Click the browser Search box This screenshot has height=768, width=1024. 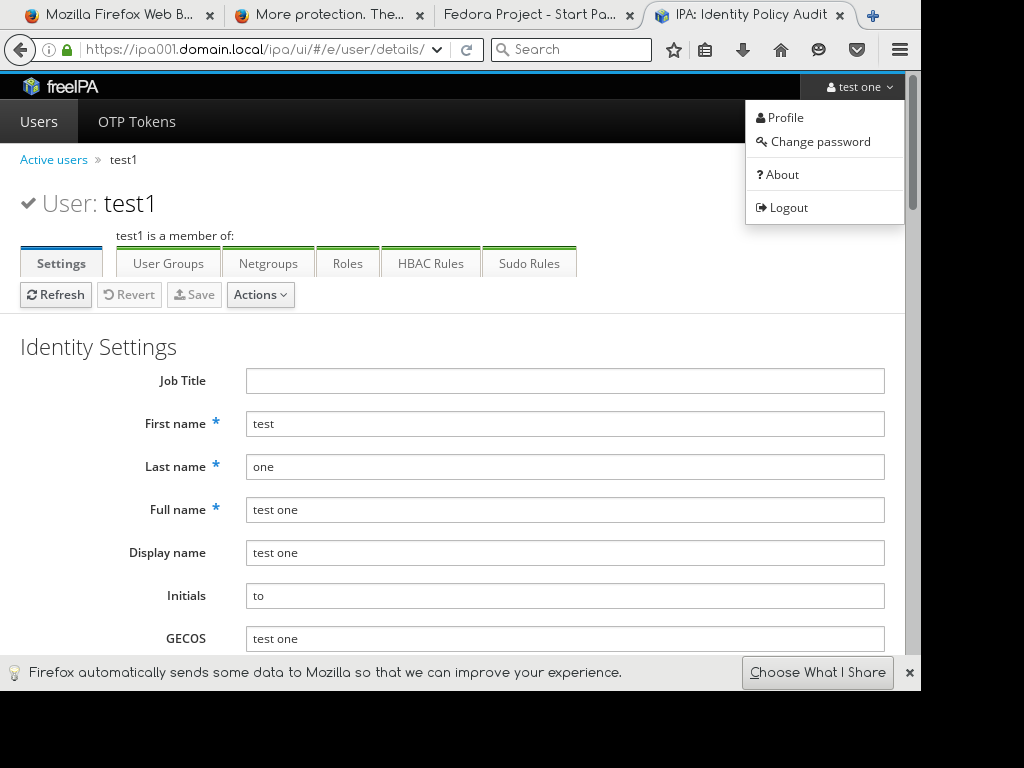click(571, 50)
